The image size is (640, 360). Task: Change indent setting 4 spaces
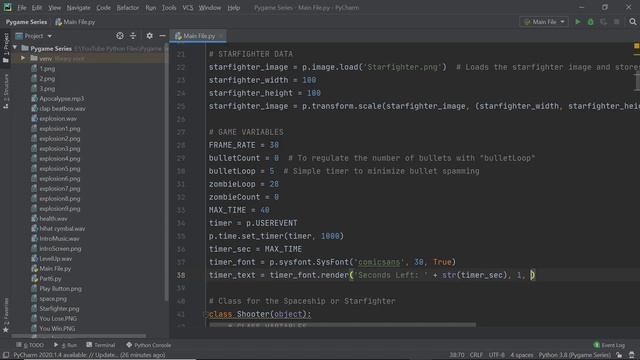[522, 355]
